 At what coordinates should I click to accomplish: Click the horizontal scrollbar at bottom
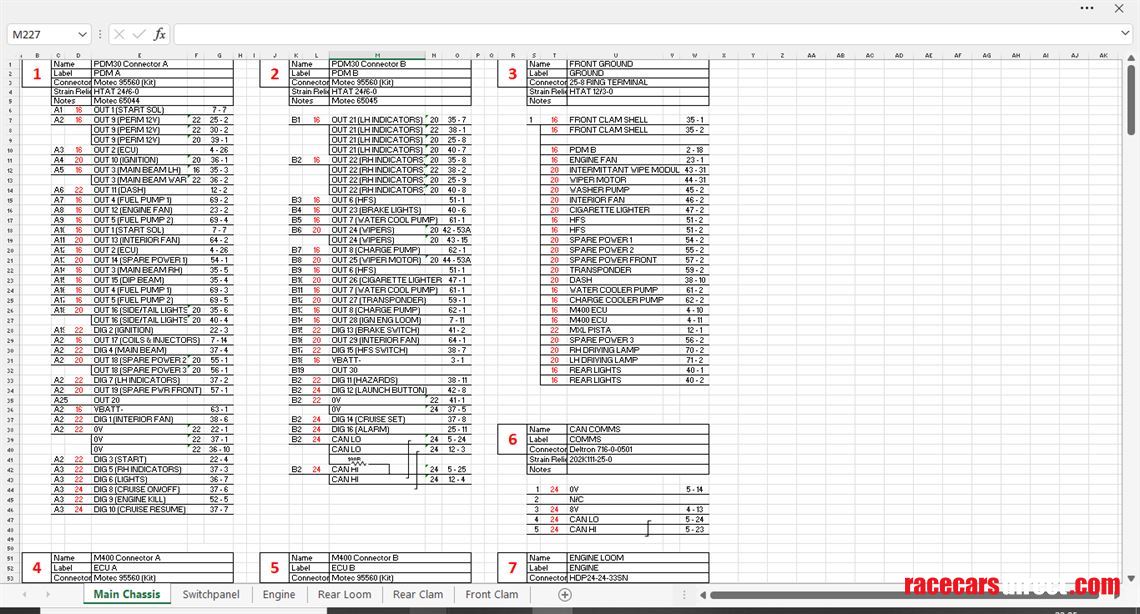point(900,595)
